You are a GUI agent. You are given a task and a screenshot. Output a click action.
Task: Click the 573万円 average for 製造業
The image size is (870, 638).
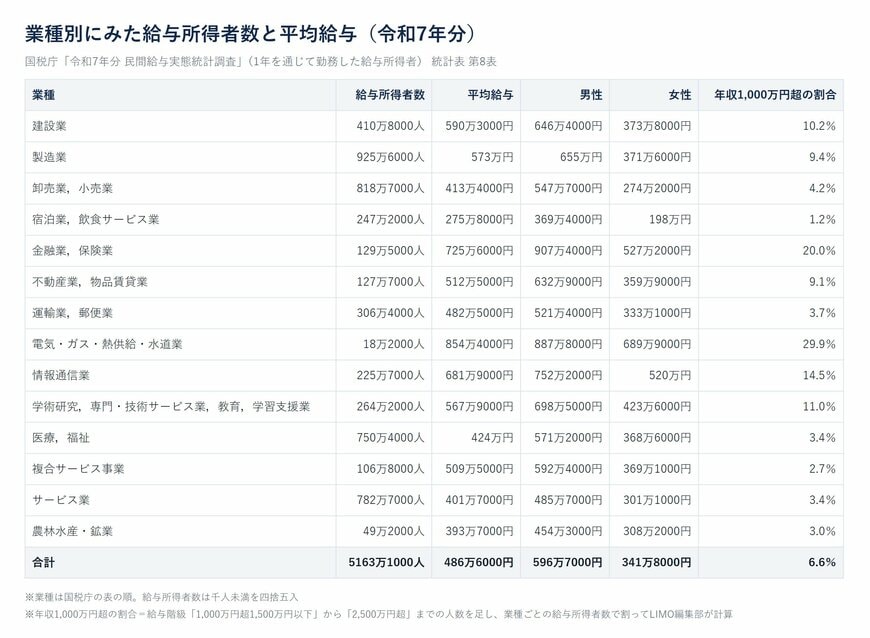pyautogui.click(x=492, y=157)
